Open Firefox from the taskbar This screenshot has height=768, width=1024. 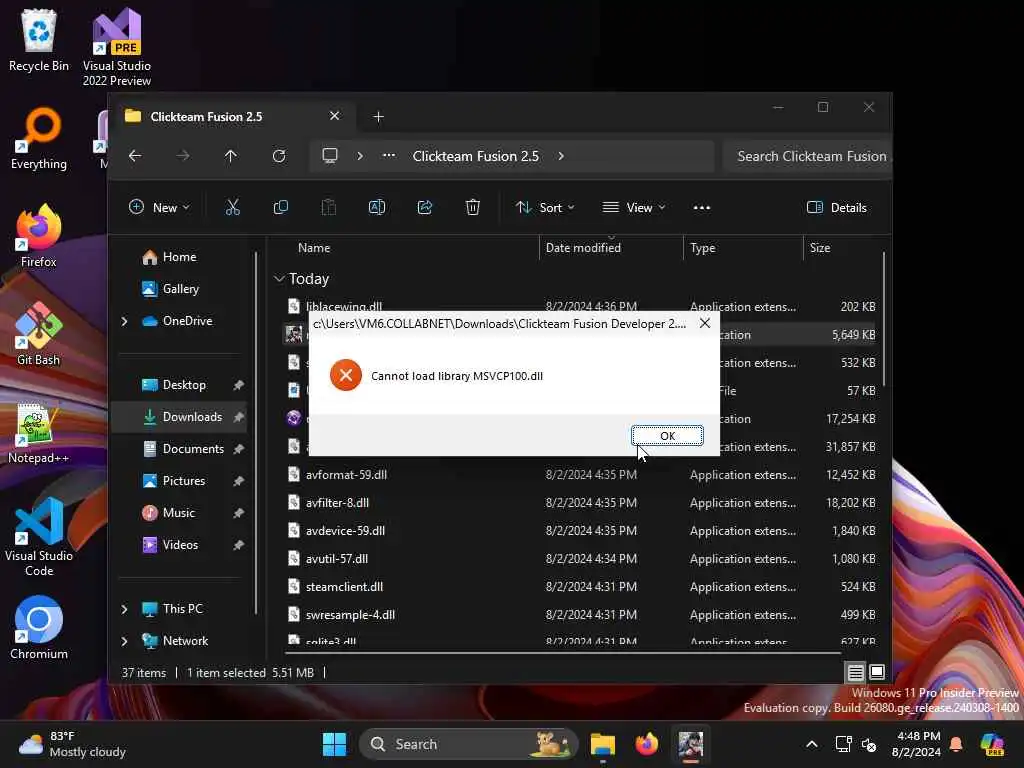tap(647, 744)
